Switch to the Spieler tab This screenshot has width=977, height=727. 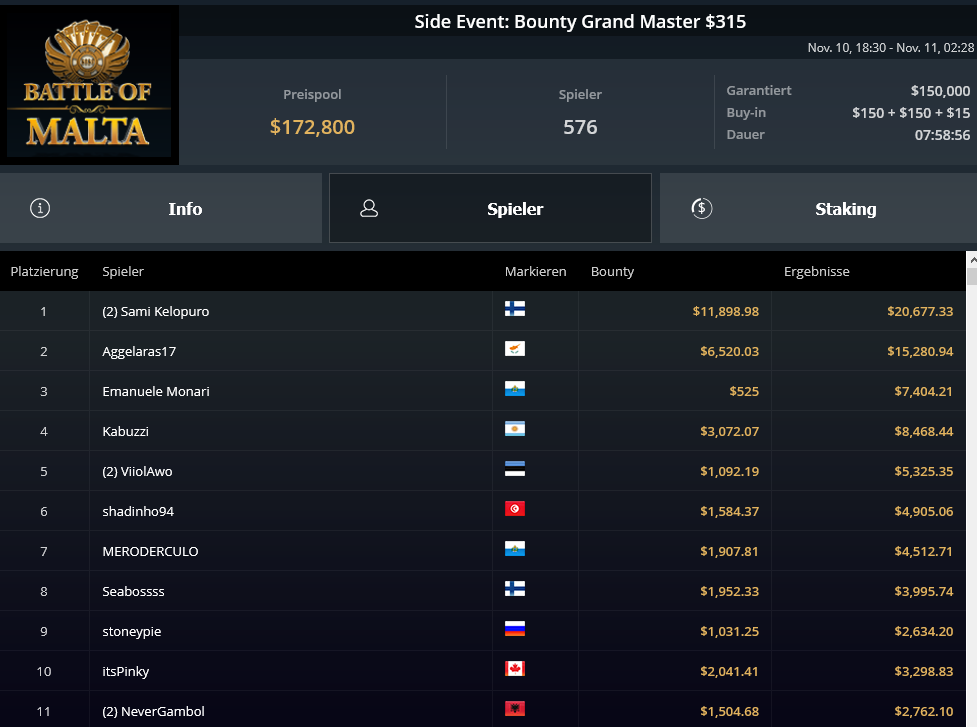pyautogui.click(x=490, y=208)
